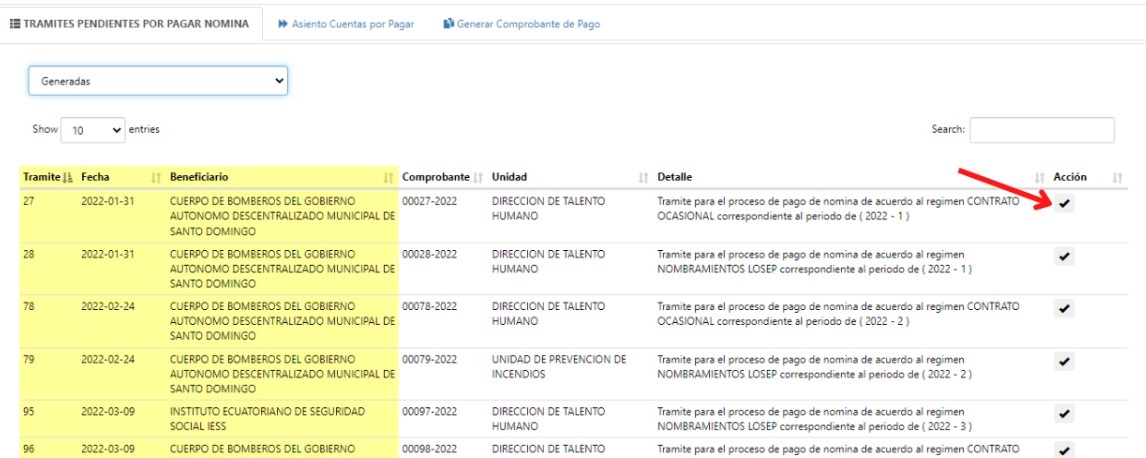Viewport: 1146px width, 458px height.
Task: Sort by Unidad column arrows
Action: (x=644, y=178)
